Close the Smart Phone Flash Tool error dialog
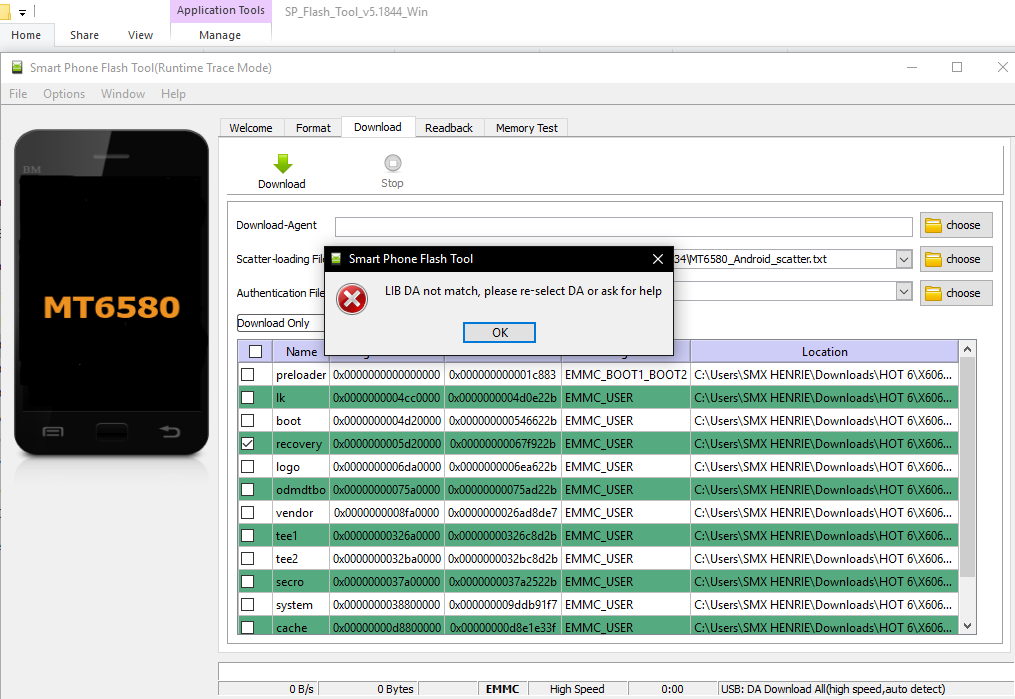 (658, 259)
